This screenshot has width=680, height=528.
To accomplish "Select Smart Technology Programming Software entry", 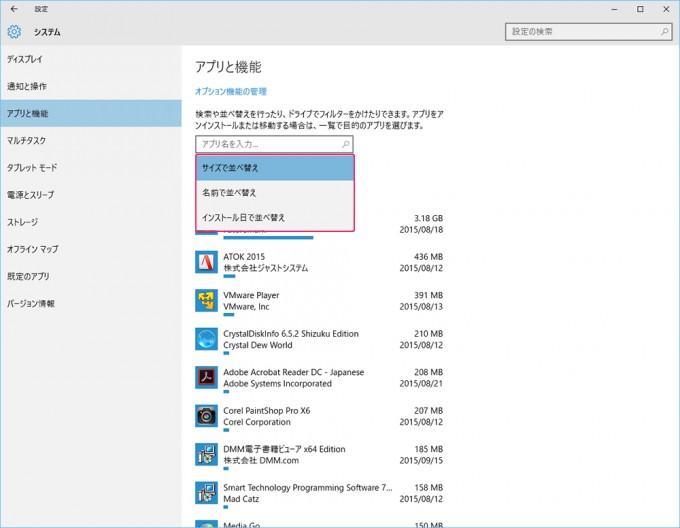I will pos(307,488).
